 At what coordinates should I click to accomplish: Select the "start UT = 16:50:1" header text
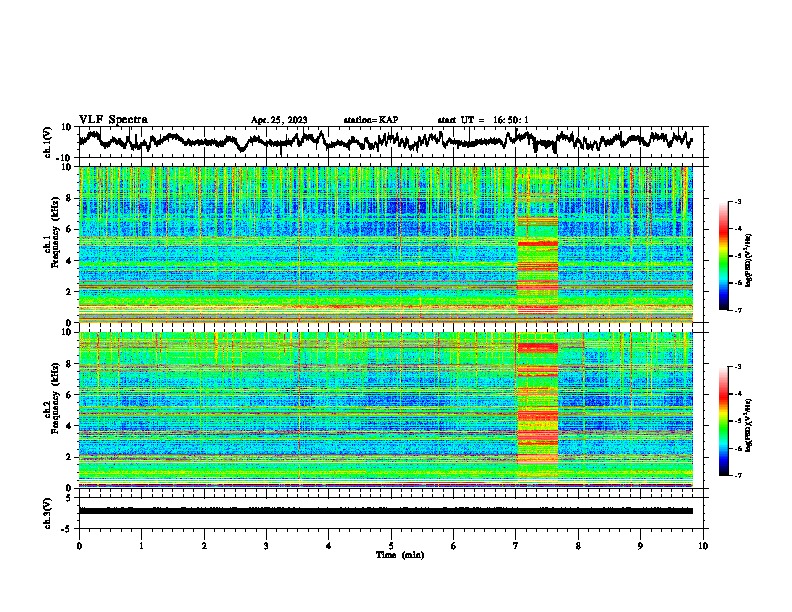tap(483, 120)
